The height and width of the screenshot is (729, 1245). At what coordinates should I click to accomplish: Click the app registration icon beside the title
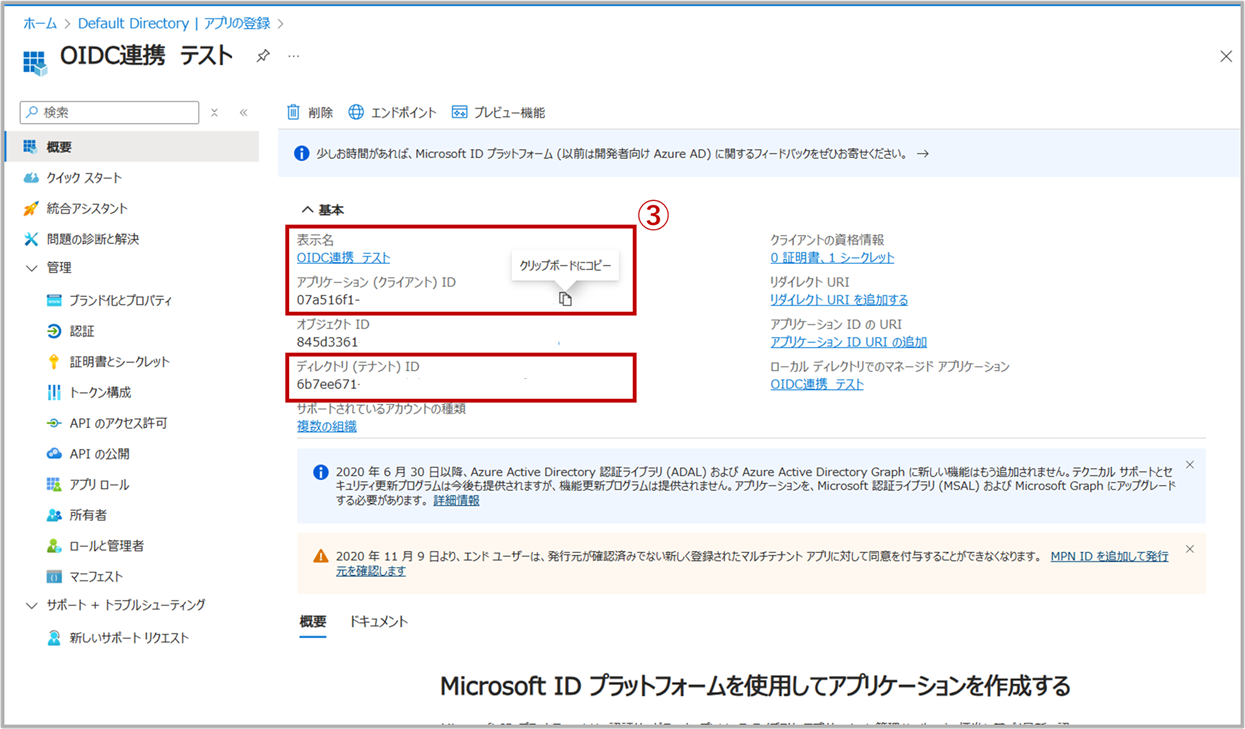point(35,62)
